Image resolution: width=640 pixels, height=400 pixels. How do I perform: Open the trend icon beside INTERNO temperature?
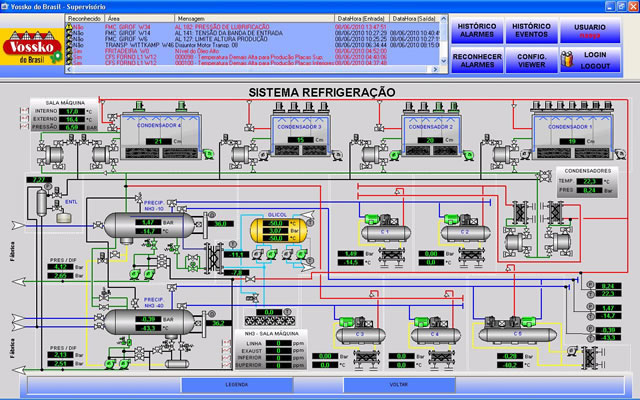point(24,111)
